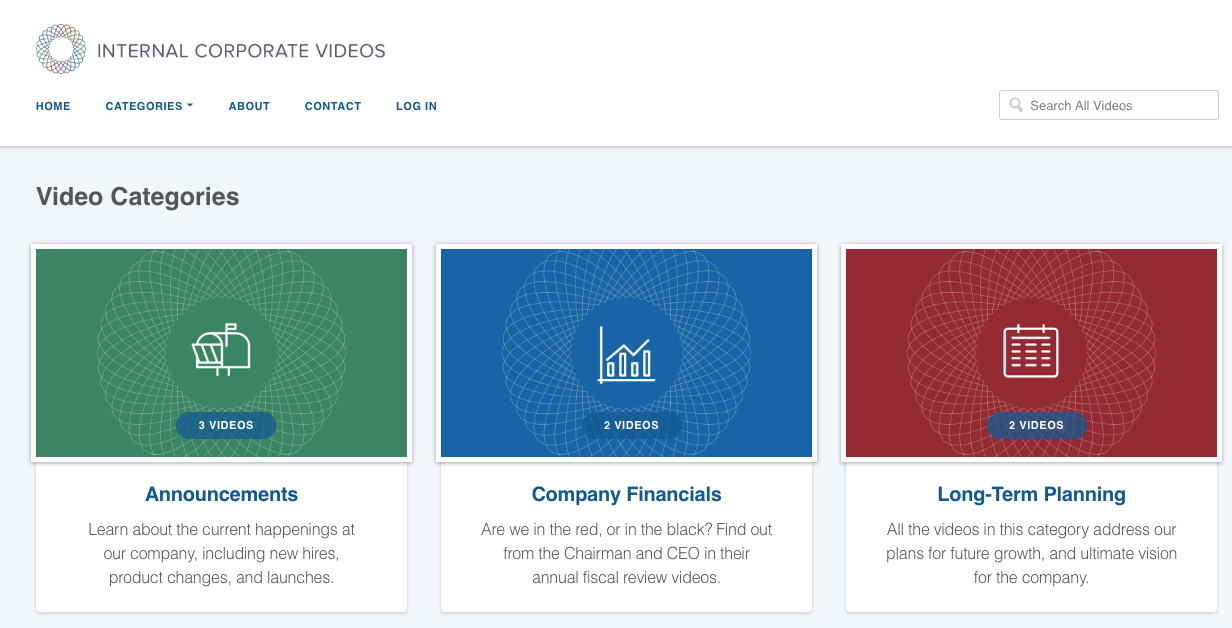Click the magnifying glass search icon
This screenshot has width=1232, height=628.
(x=1016, y=104)
